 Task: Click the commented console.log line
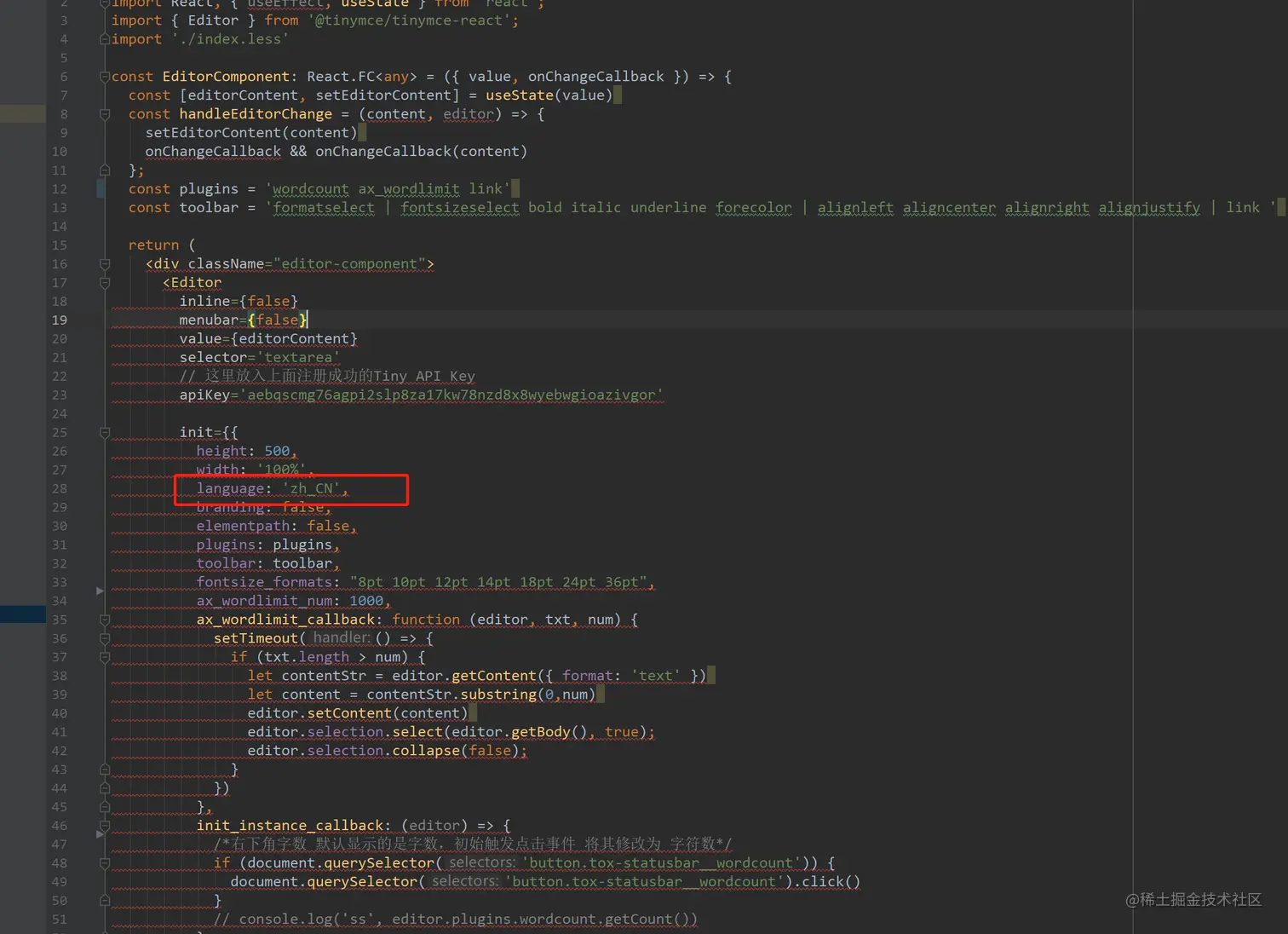click(x=456, y=920)
